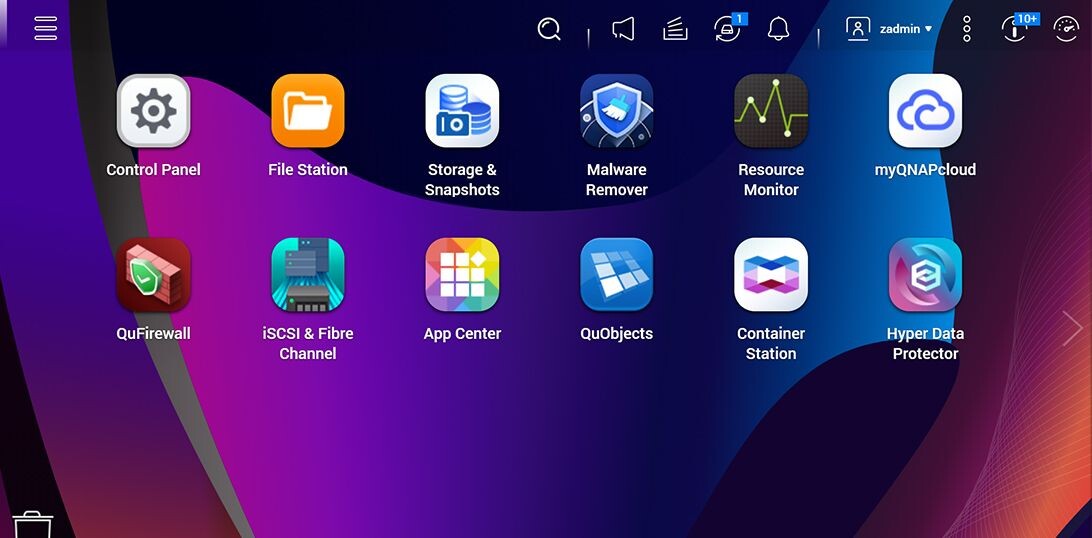Open the volume/announcements megaphone icon
The width and height of the screenshot is (1092, 538).
pyautogui.click(x=623, y=29)
